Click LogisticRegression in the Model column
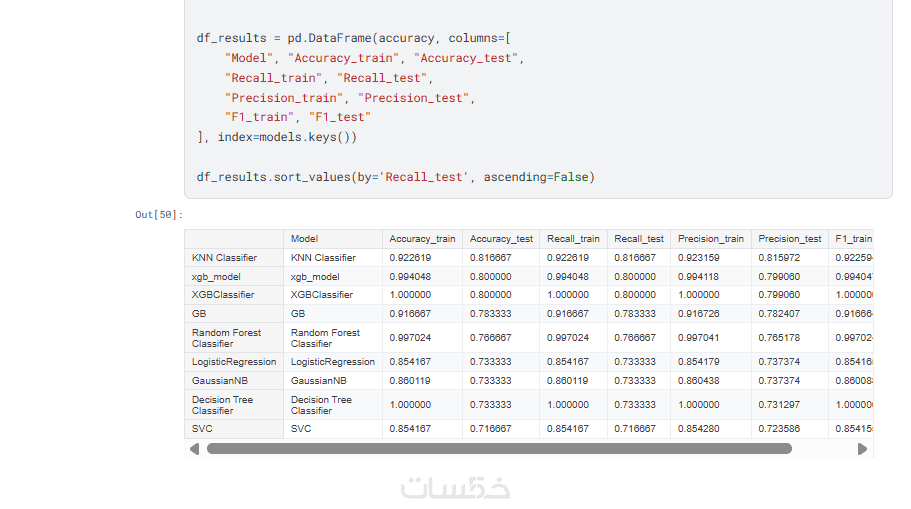The width and height of the screenshot is (911, 509). click(333, 362)
